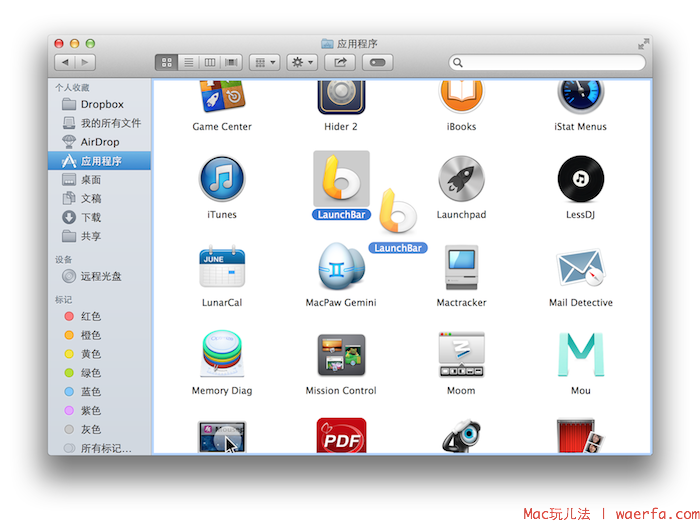The width and height of the screenshot is (700, 524).
Task: Filter by the purple 紫色 tag
Action: click(100, 410)
